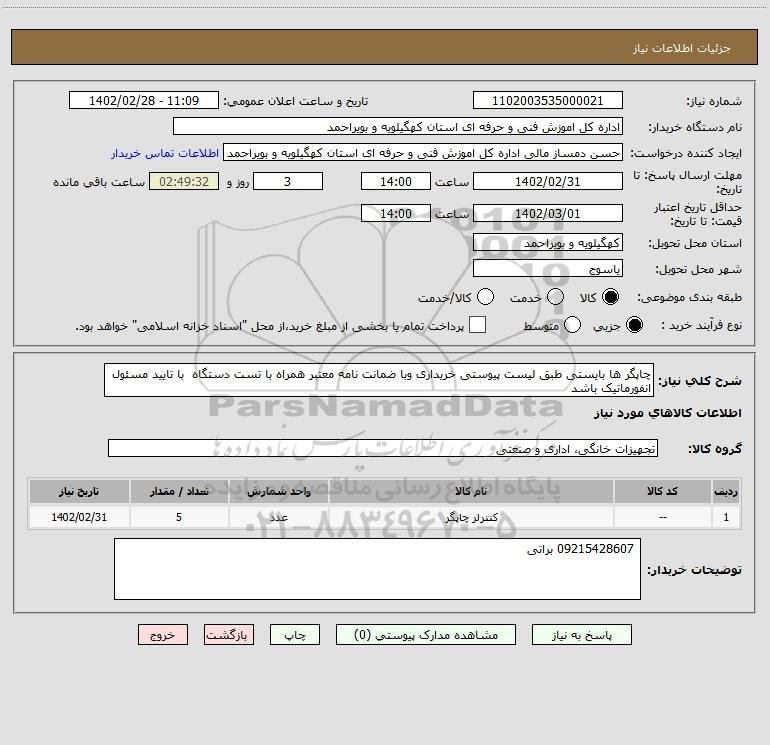Click the تعداد / مقدار column header

(179, 491)
